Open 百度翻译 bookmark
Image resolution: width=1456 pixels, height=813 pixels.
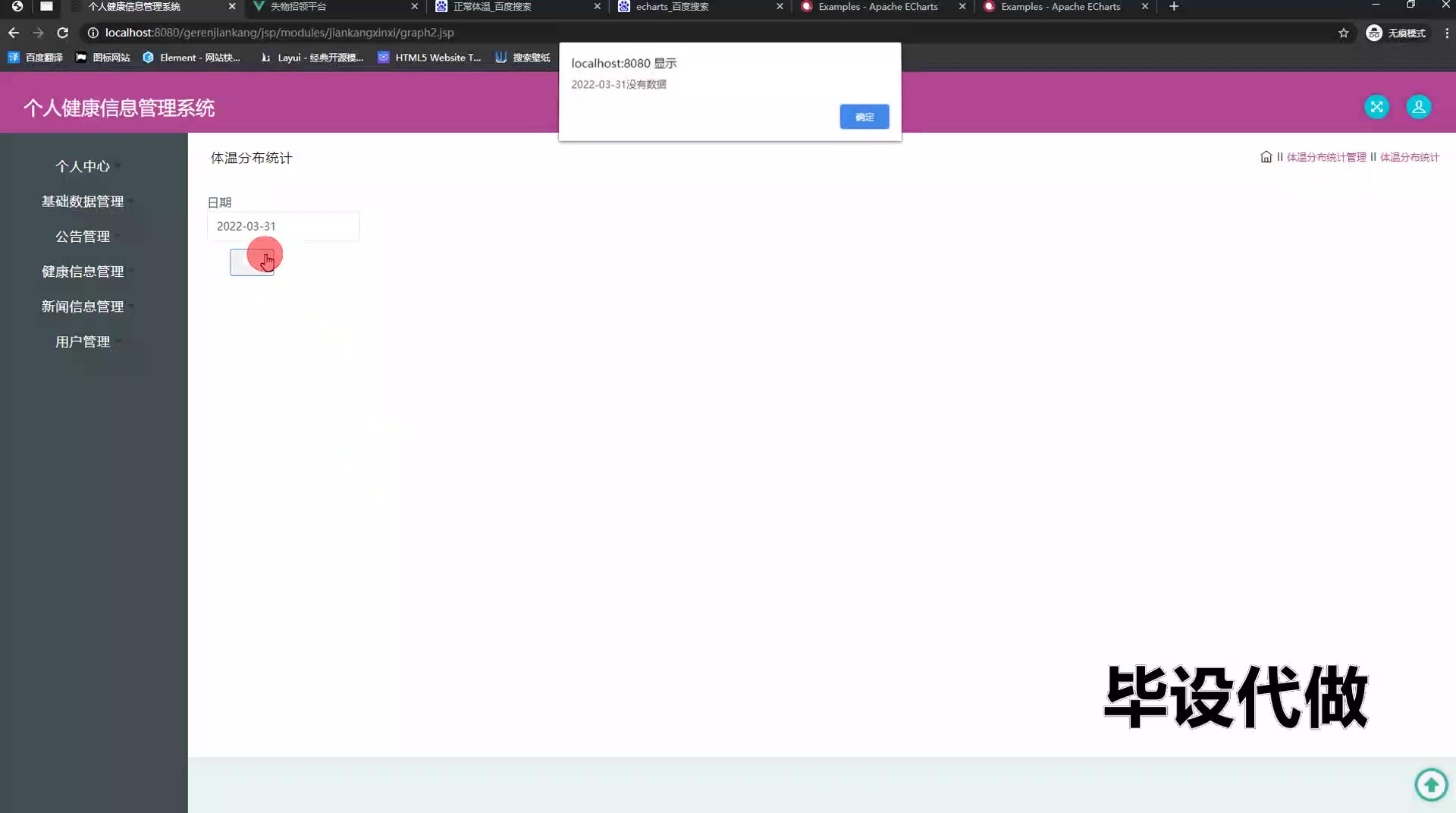[x=36, y=58]
